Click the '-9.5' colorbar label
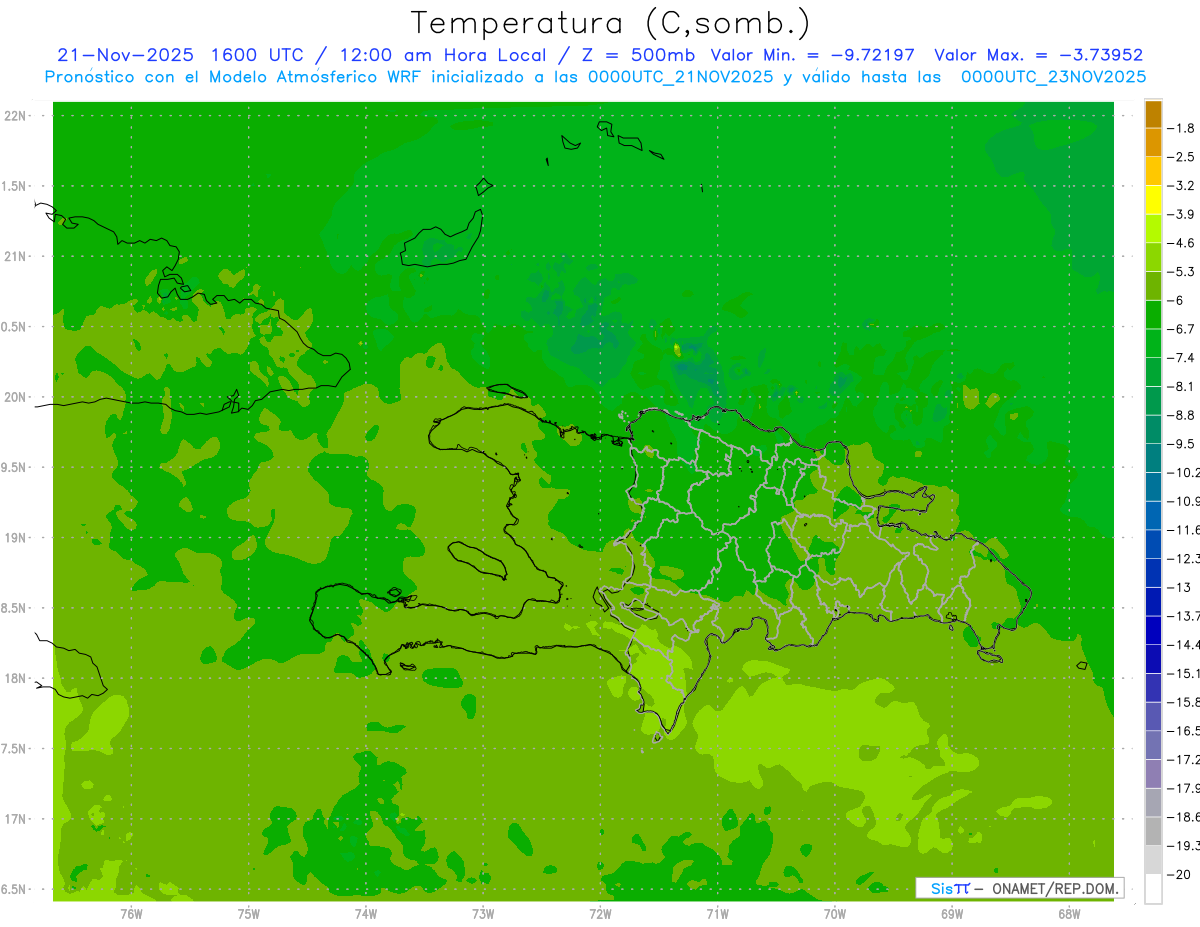The width and height of the screenshot is (1200, 927). pyautogui.click(x=1181, y=444)
